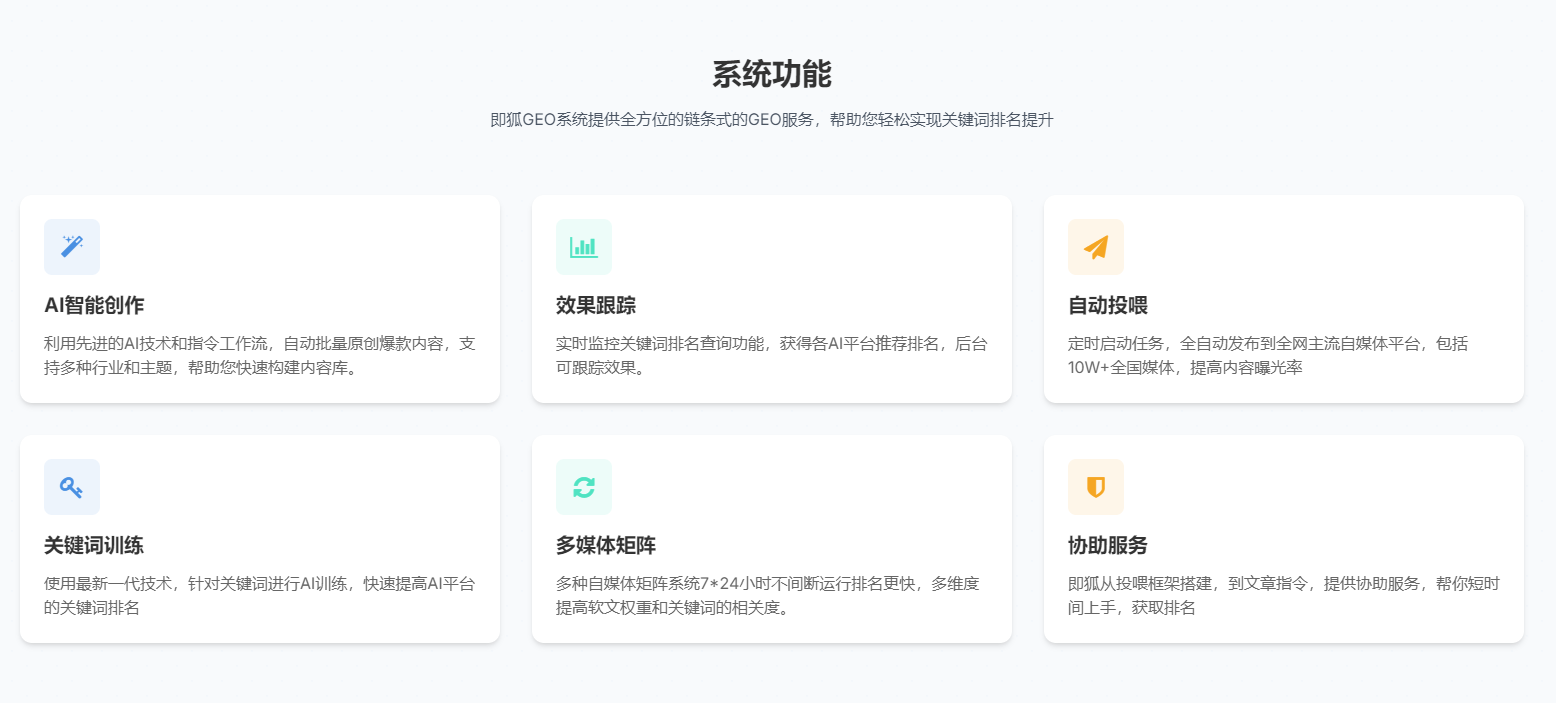Click the 系统功能 page heading
The width and height of the screenshot is (1556, 703).
pos(777,70)
